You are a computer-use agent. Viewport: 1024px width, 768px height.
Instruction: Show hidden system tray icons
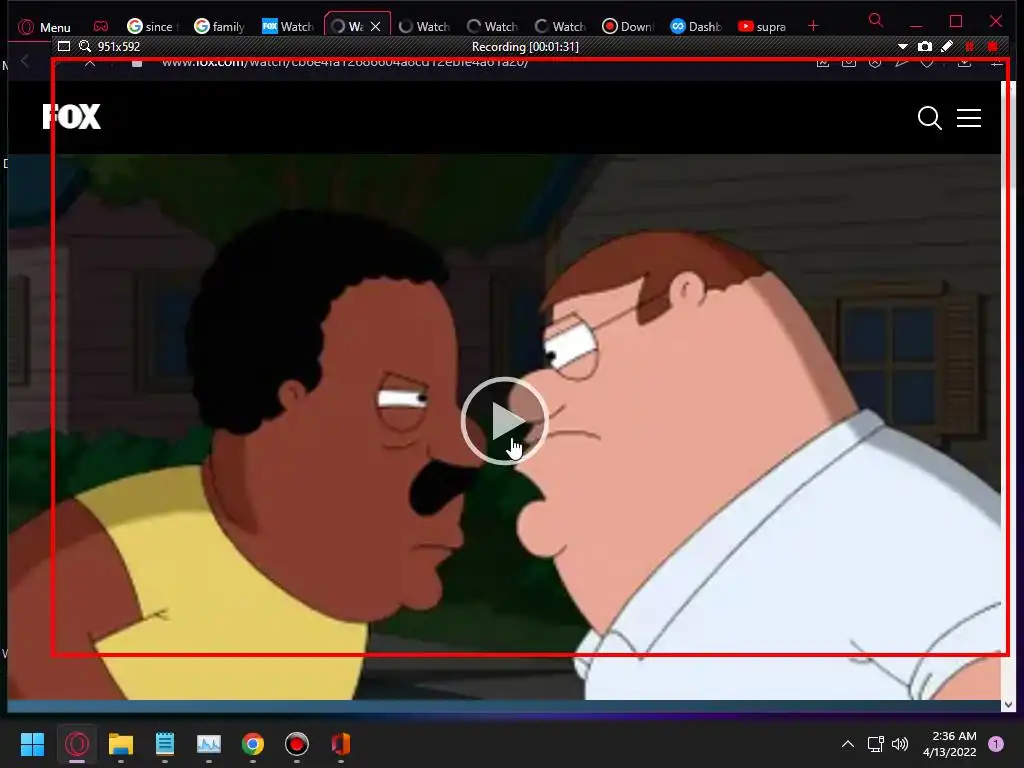[x=848, y=744]
